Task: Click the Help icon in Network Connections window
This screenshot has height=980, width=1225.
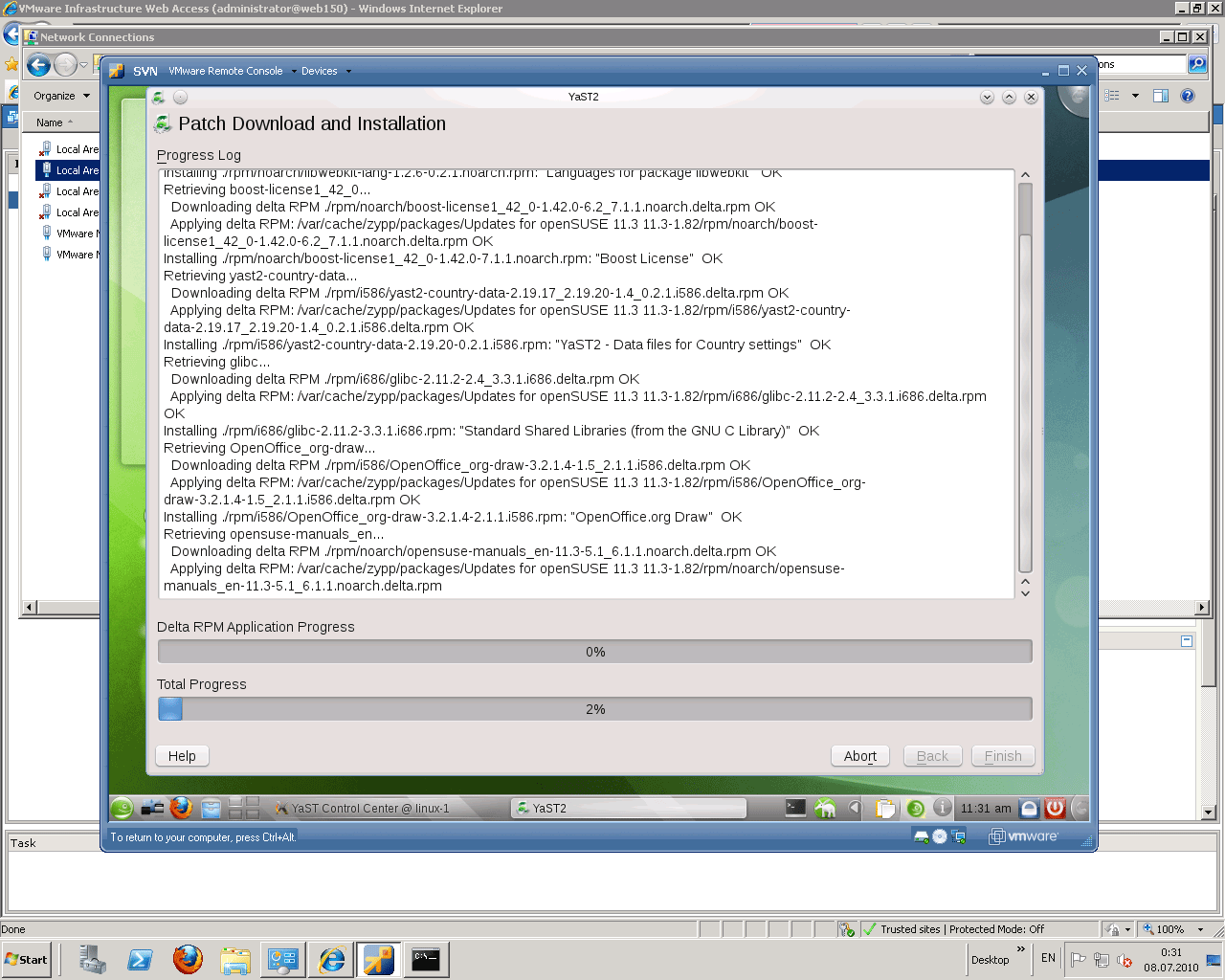Action: [1188, 96]
